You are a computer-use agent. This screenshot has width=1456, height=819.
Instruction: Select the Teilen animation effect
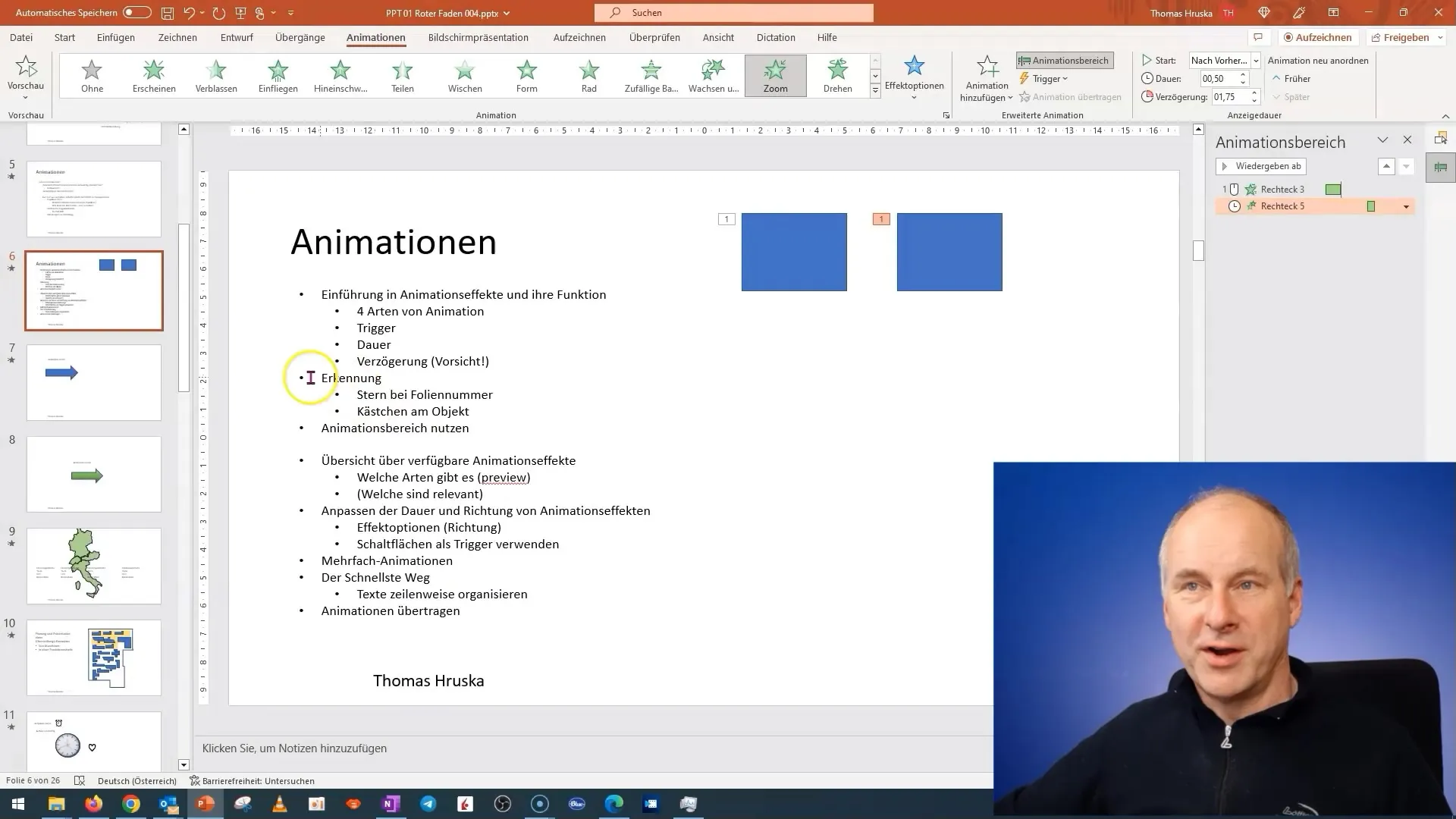point(403,76)
